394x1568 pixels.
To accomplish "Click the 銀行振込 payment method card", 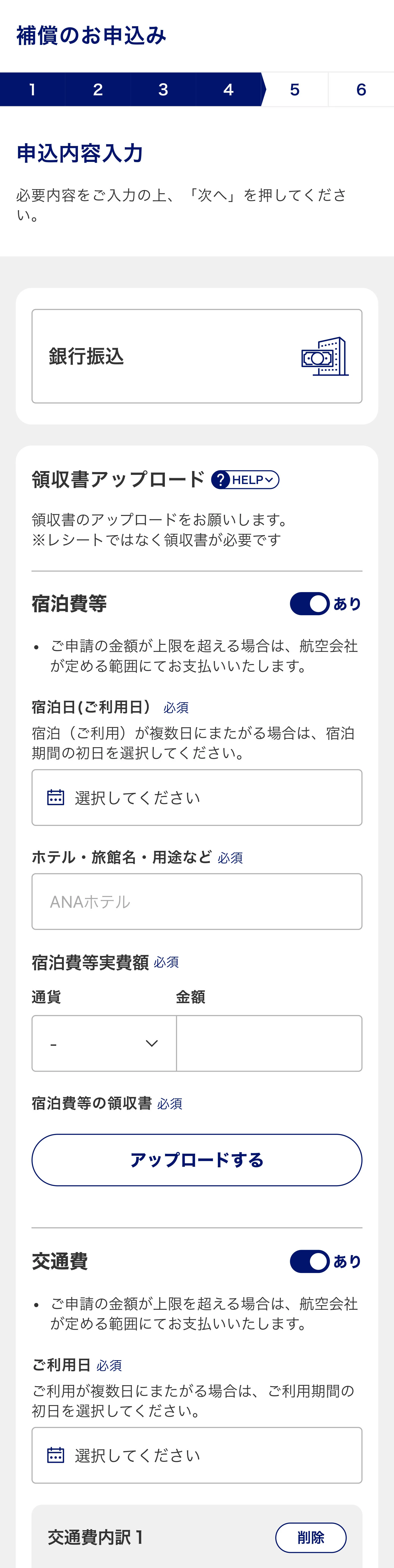I will click(197, 356).
